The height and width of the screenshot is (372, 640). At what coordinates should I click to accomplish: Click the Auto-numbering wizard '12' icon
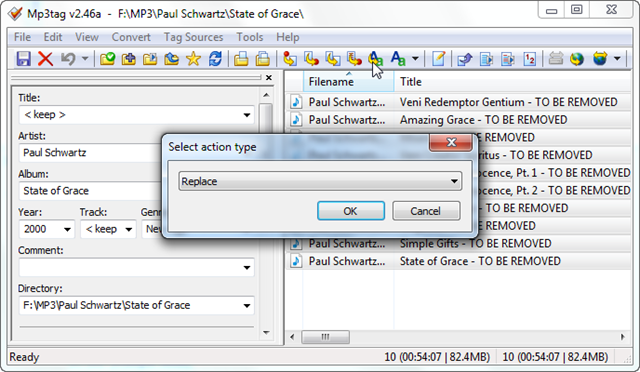click(x=529, y=59)
